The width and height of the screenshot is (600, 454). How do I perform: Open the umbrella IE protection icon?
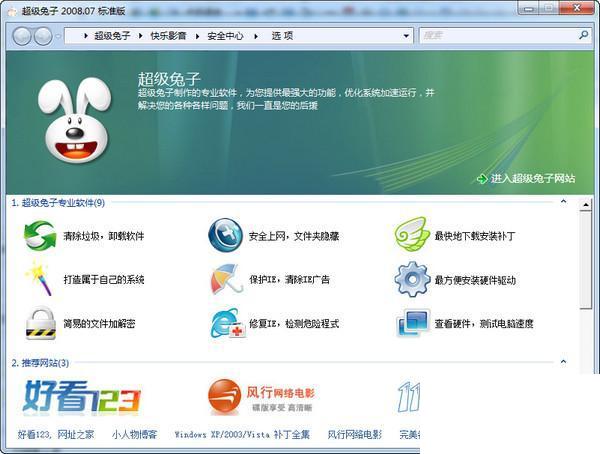226,279
